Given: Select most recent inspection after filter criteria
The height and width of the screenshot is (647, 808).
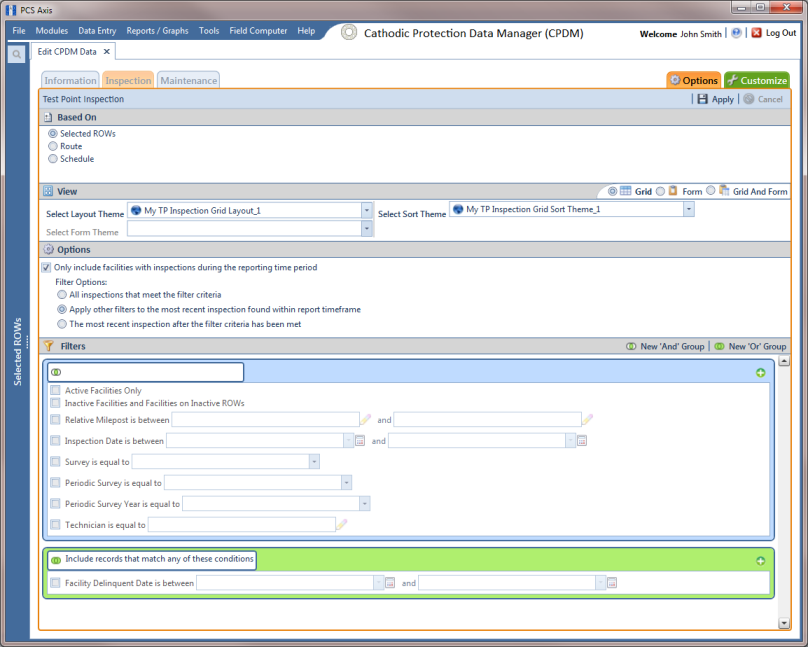Looking at the screenshot, I should pos(62,324).
